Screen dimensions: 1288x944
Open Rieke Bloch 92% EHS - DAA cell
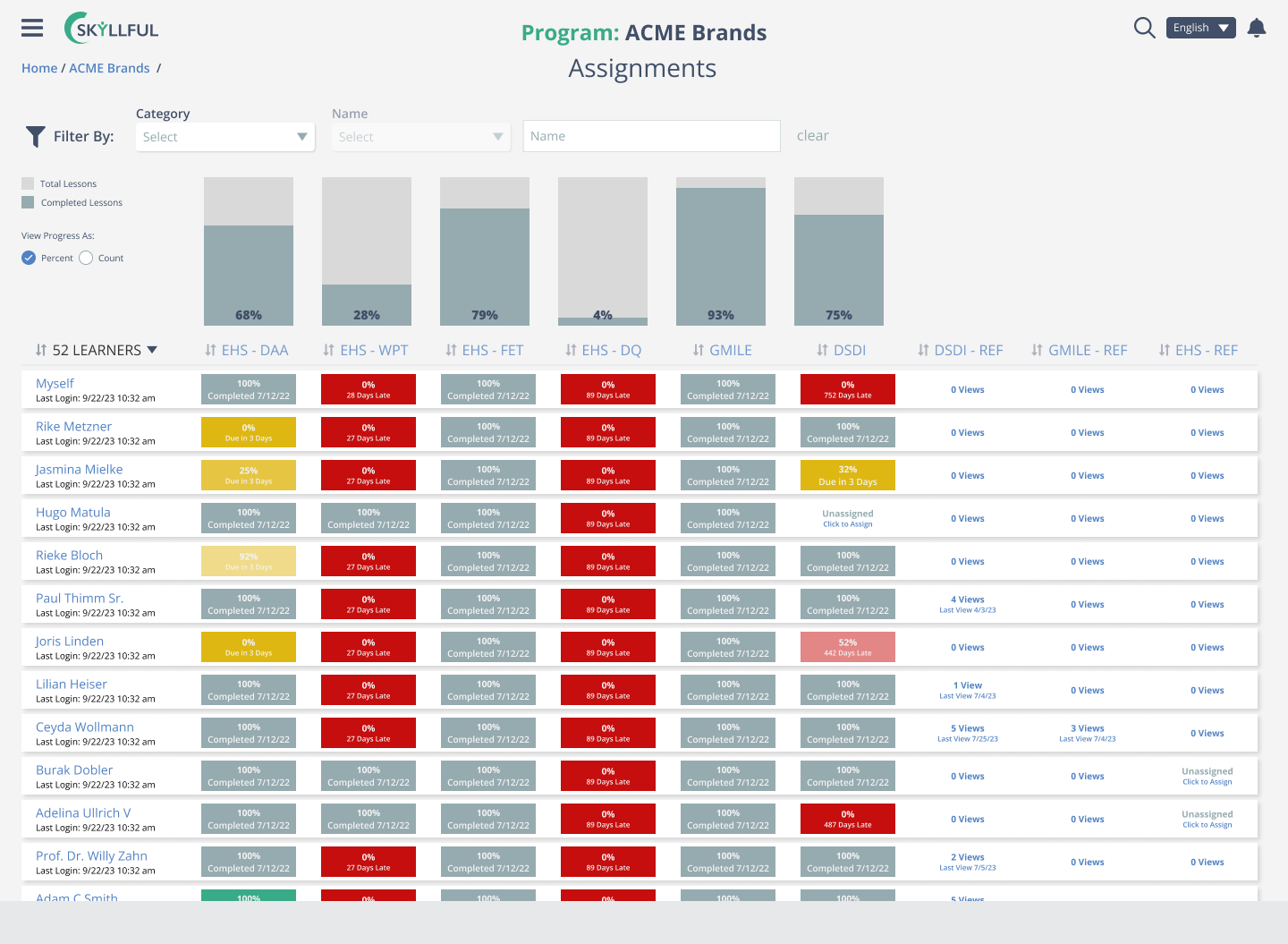(249, 561)
